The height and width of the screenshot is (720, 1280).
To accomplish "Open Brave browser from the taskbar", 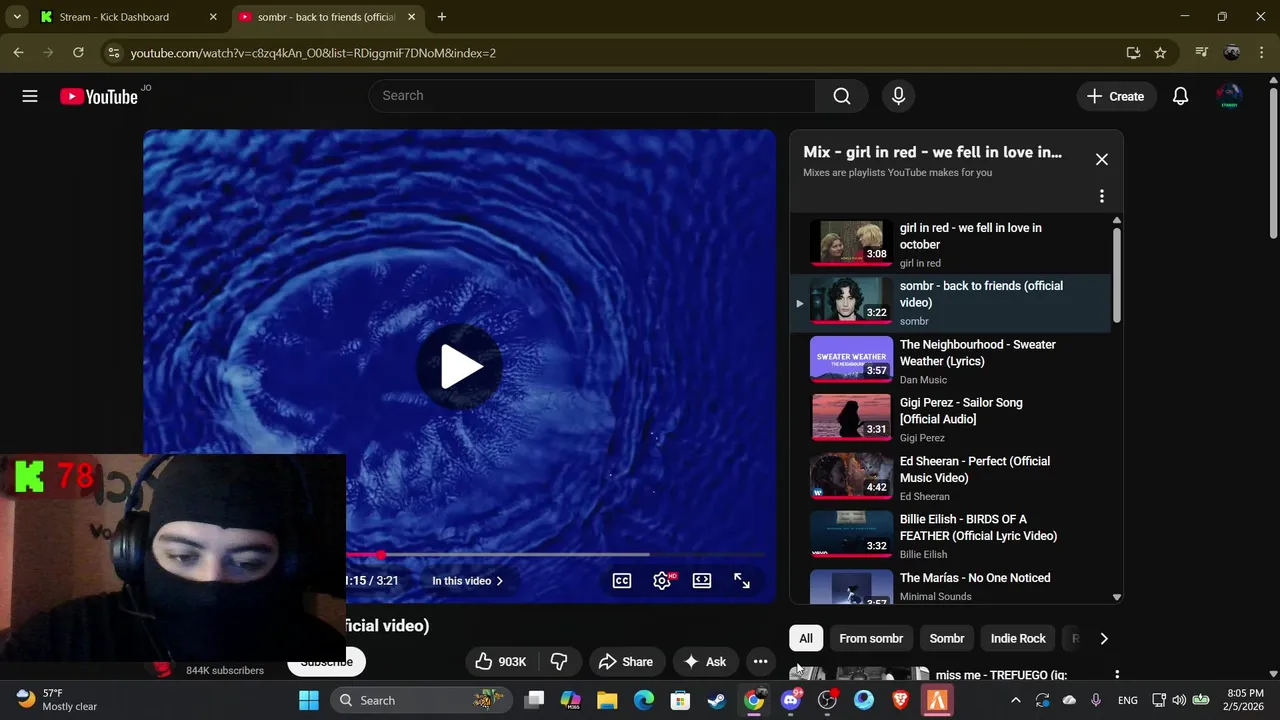I will 900,701.
